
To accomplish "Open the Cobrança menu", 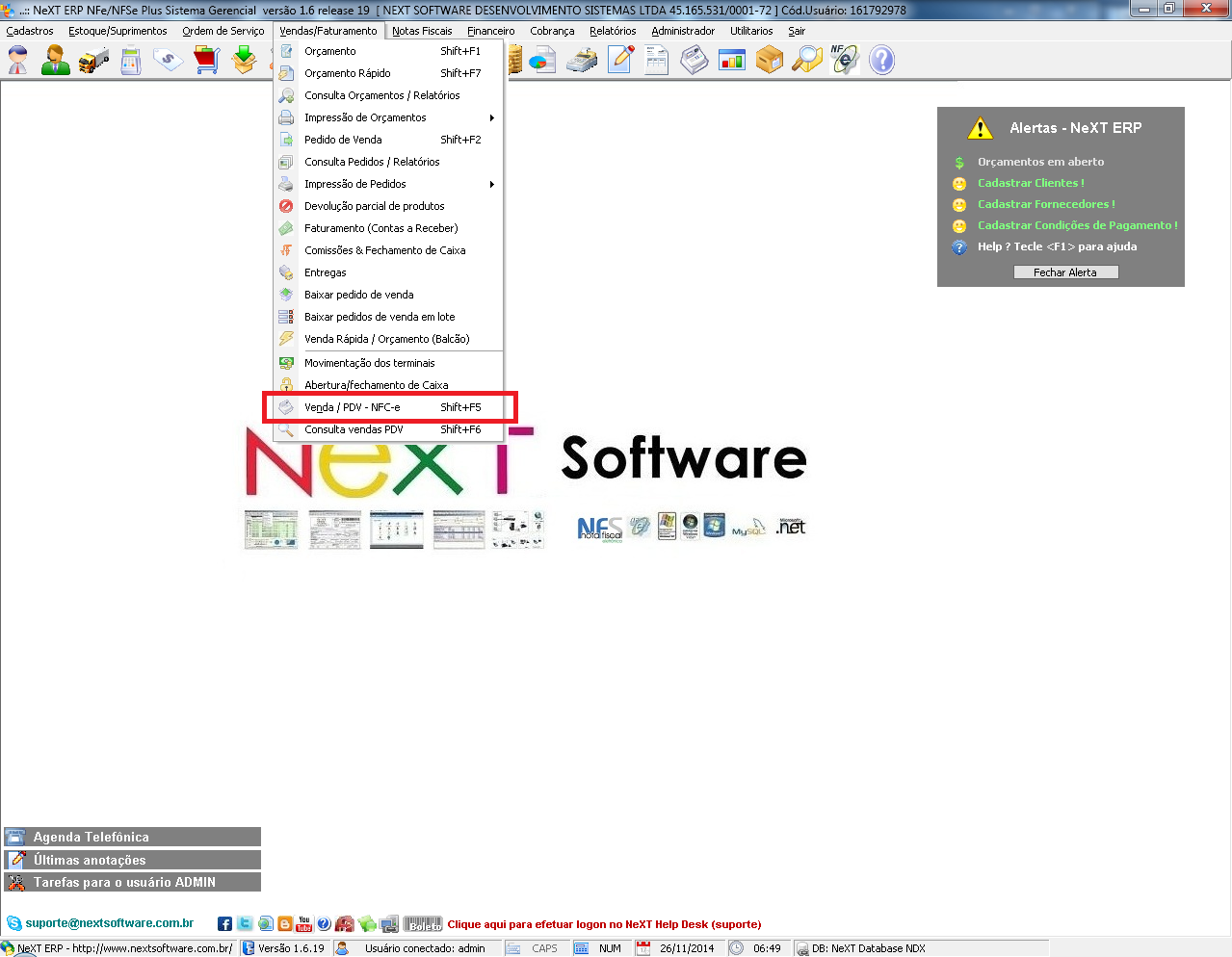I will (x=552, y=31).
